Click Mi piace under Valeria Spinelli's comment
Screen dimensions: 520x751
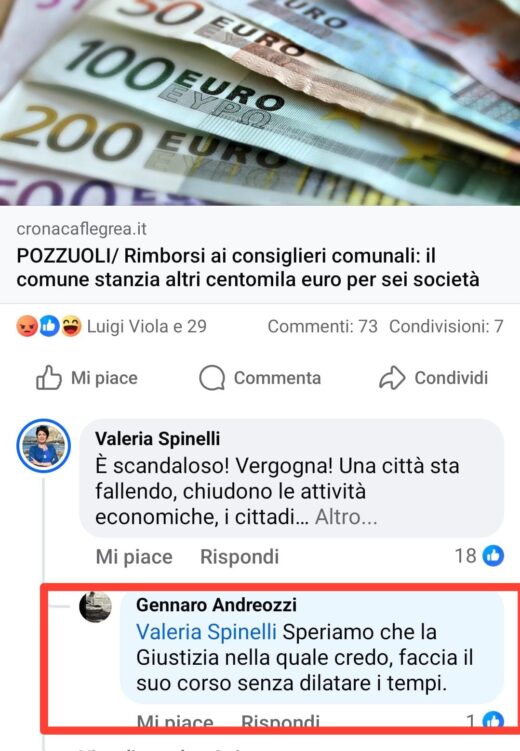pos(134,557)
